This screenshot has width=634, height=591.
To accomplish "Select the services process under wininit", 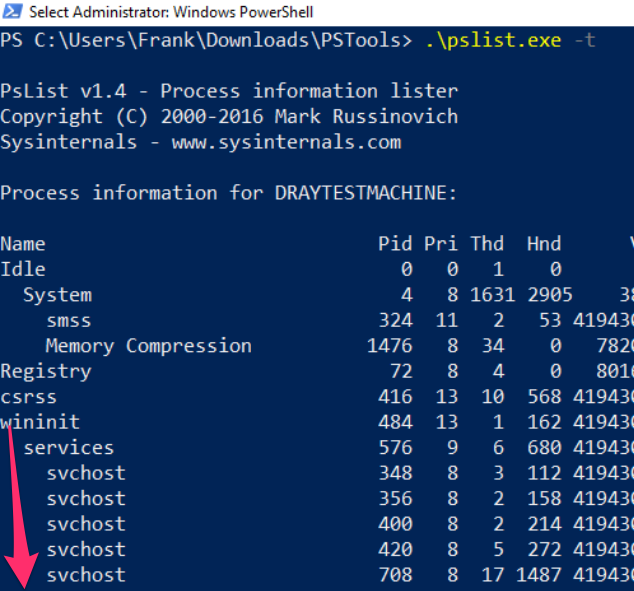I will tap(69, 448).
